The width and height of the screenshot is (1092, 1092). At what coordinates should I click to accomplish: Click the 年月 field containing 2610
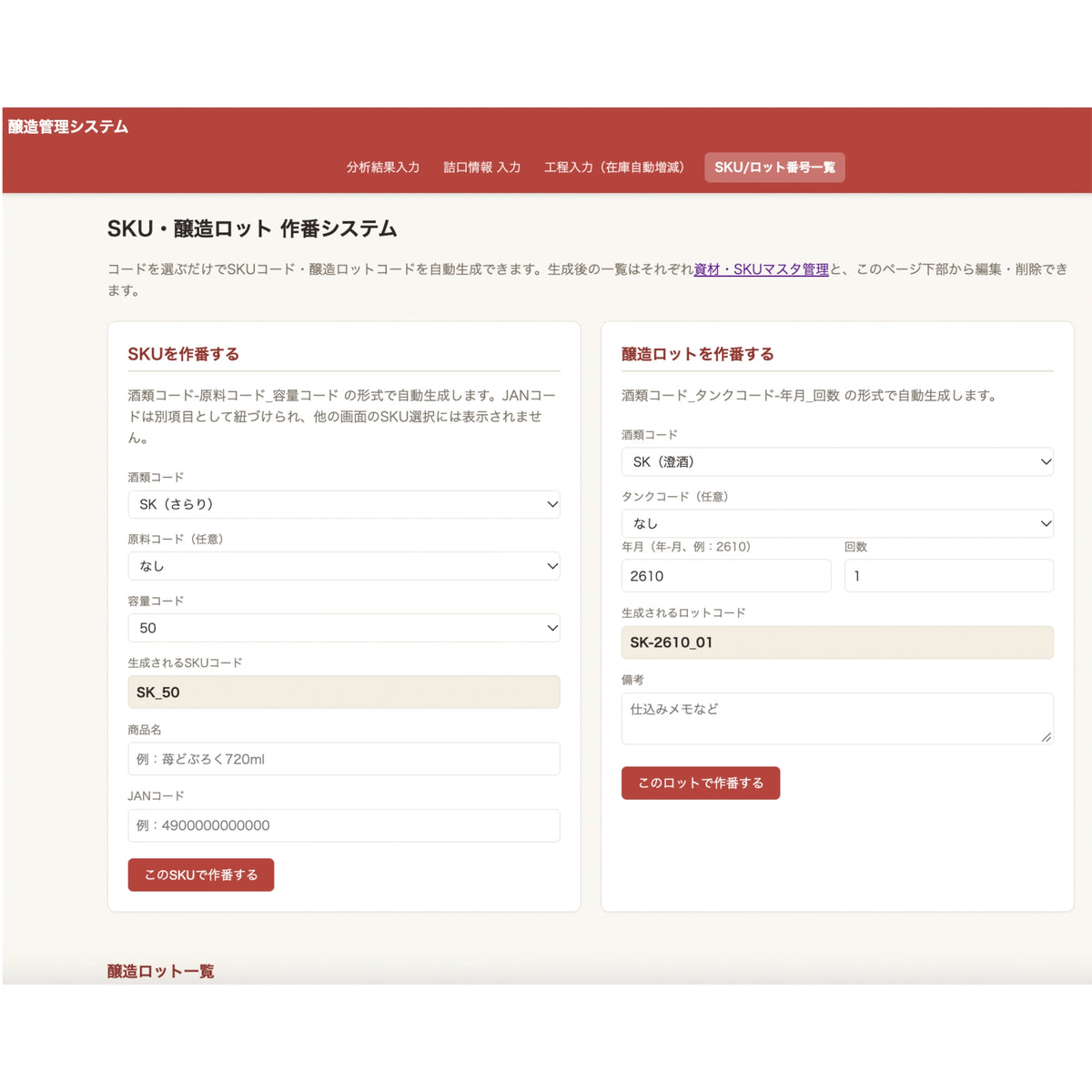[x=726, y=576]
